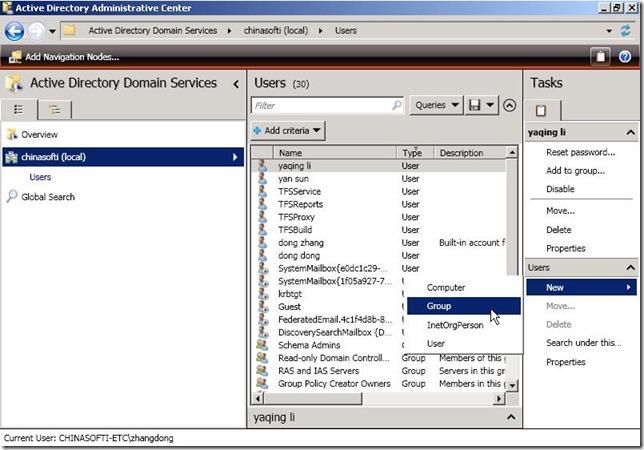Sort by the Name column header
The width and height of the screenshot is (644, 450).
click(x=335, y=153)
